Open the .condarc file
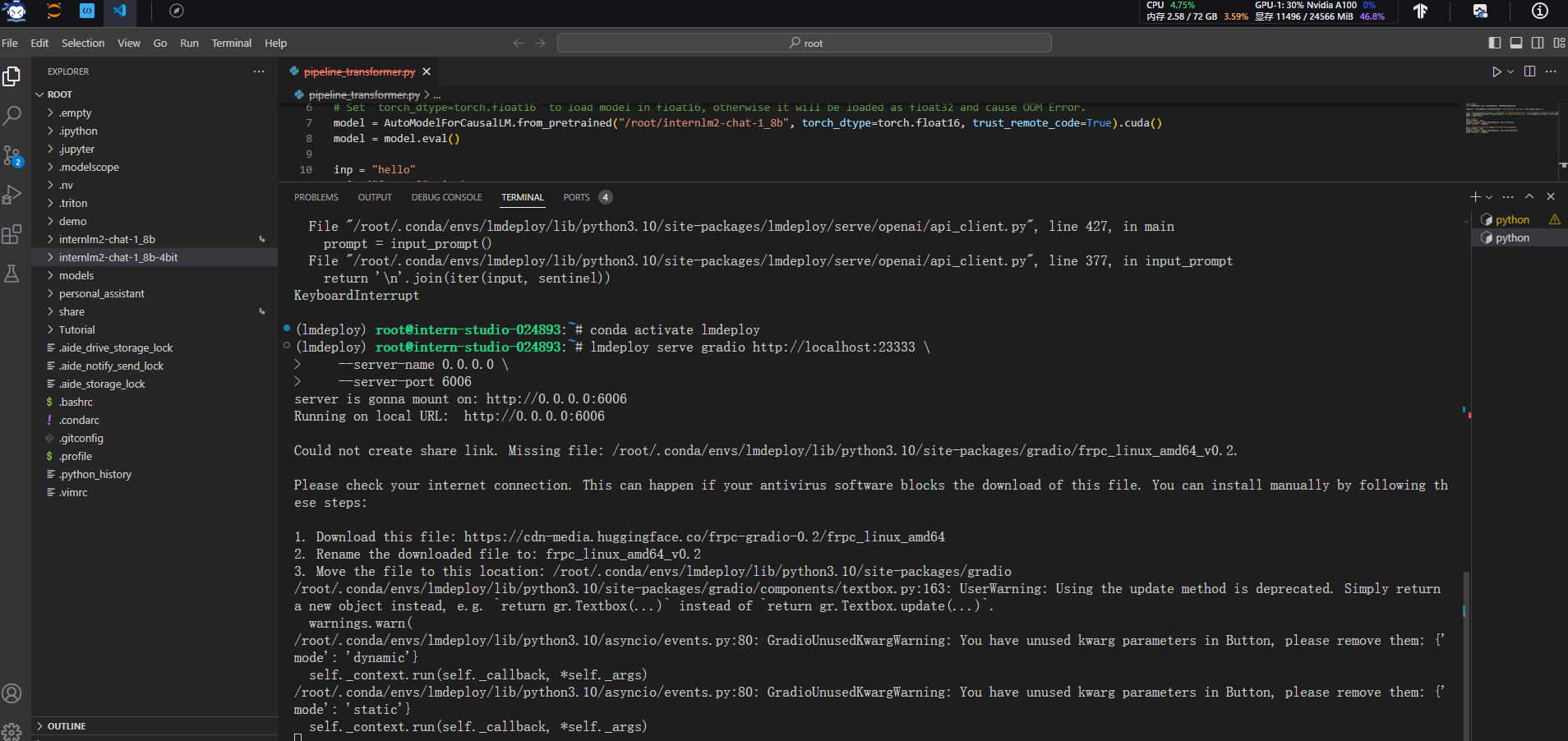This screenshot has height=741, width=1568. click(x=154, y=420)
